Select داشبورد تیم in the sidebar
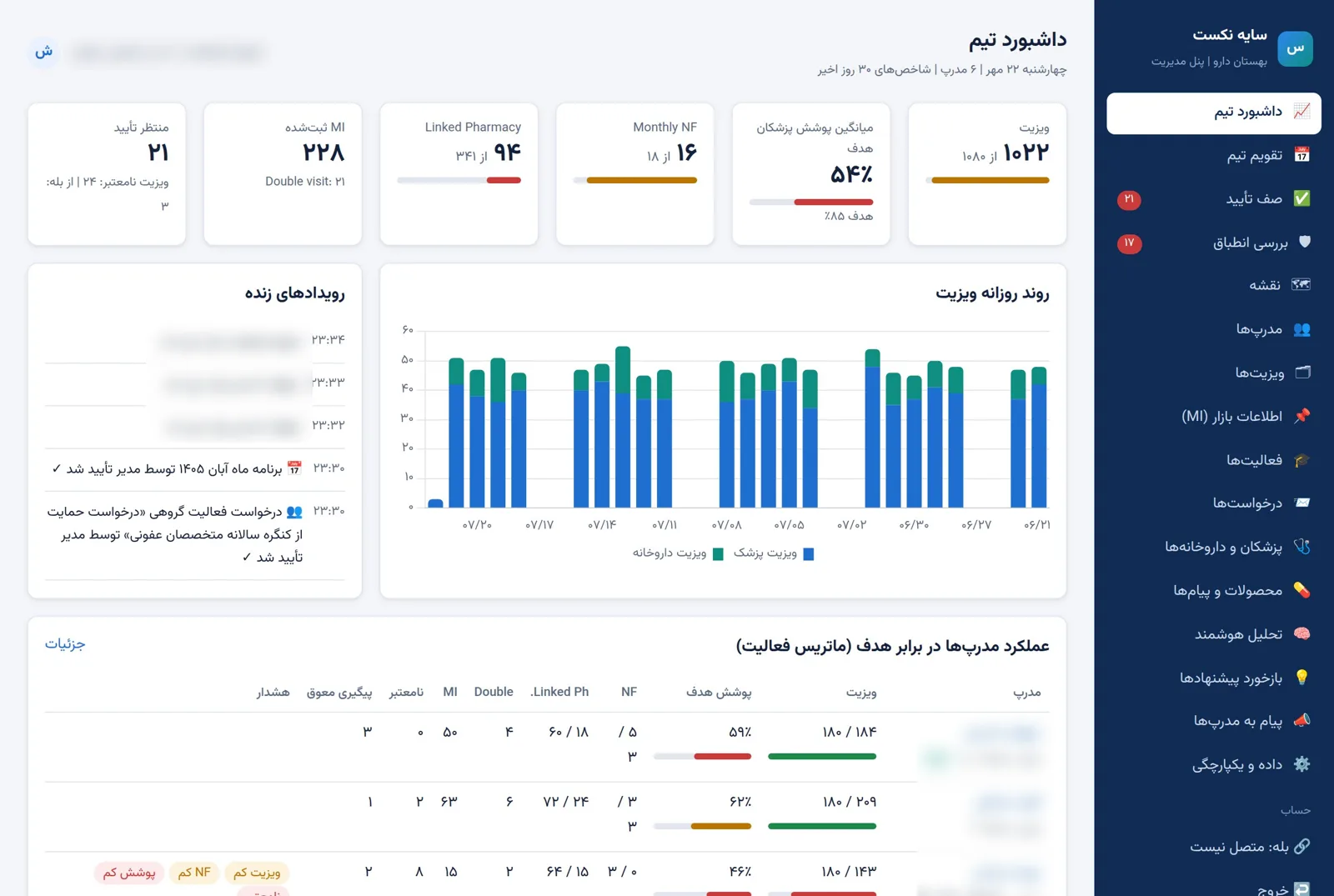 (x=1214, y=113)
